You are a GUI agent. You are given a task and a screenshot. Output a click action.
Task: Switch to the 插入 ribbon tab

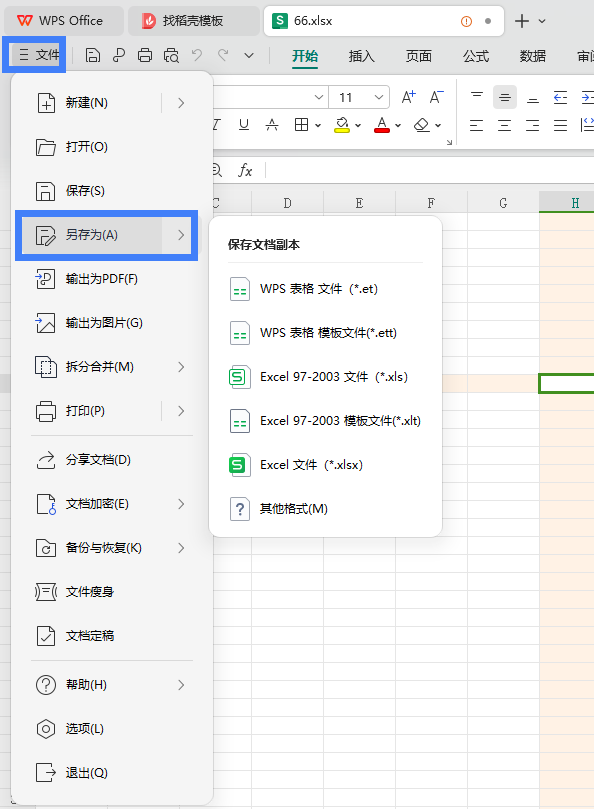pyautogui.click(x=362, y=56)
